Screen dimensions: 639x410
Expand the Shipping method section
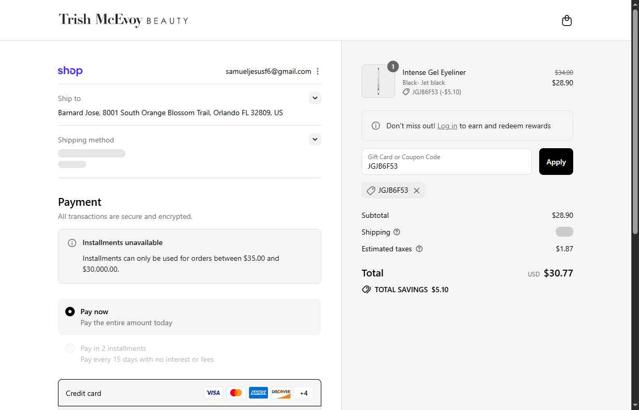point(315,139)
